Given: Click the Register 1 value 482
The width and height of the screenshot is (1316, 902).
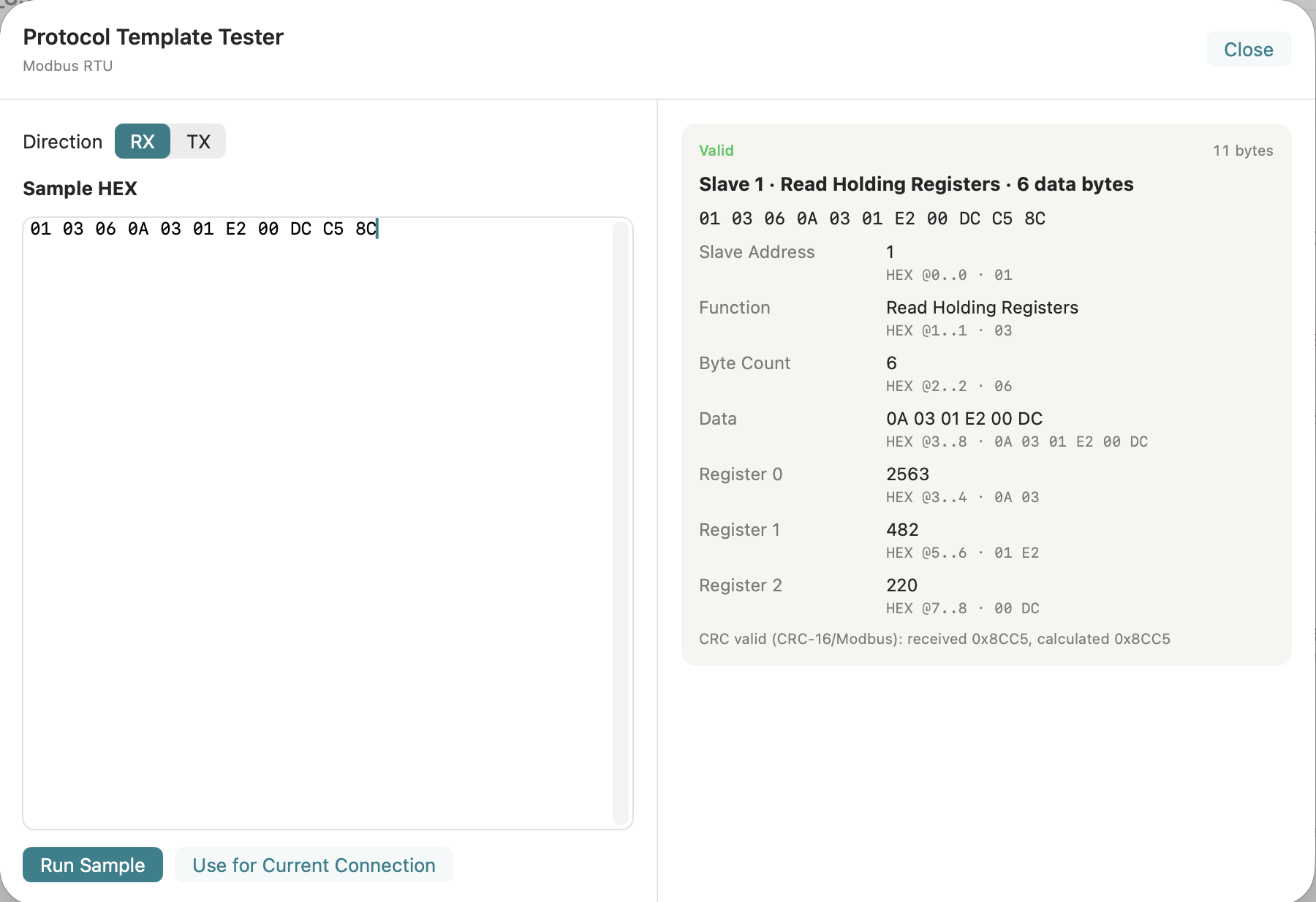Looking at the screenshot, I should [x=902, y=530].
